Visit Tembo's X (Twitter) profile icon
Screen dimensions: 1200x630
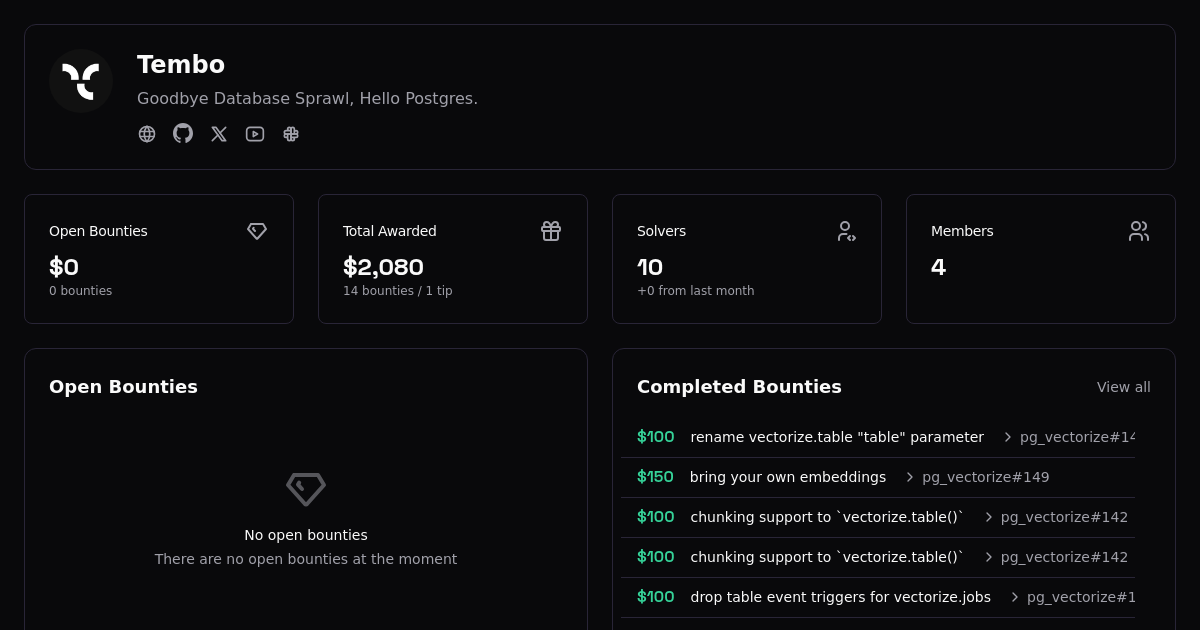coord(219,134)
